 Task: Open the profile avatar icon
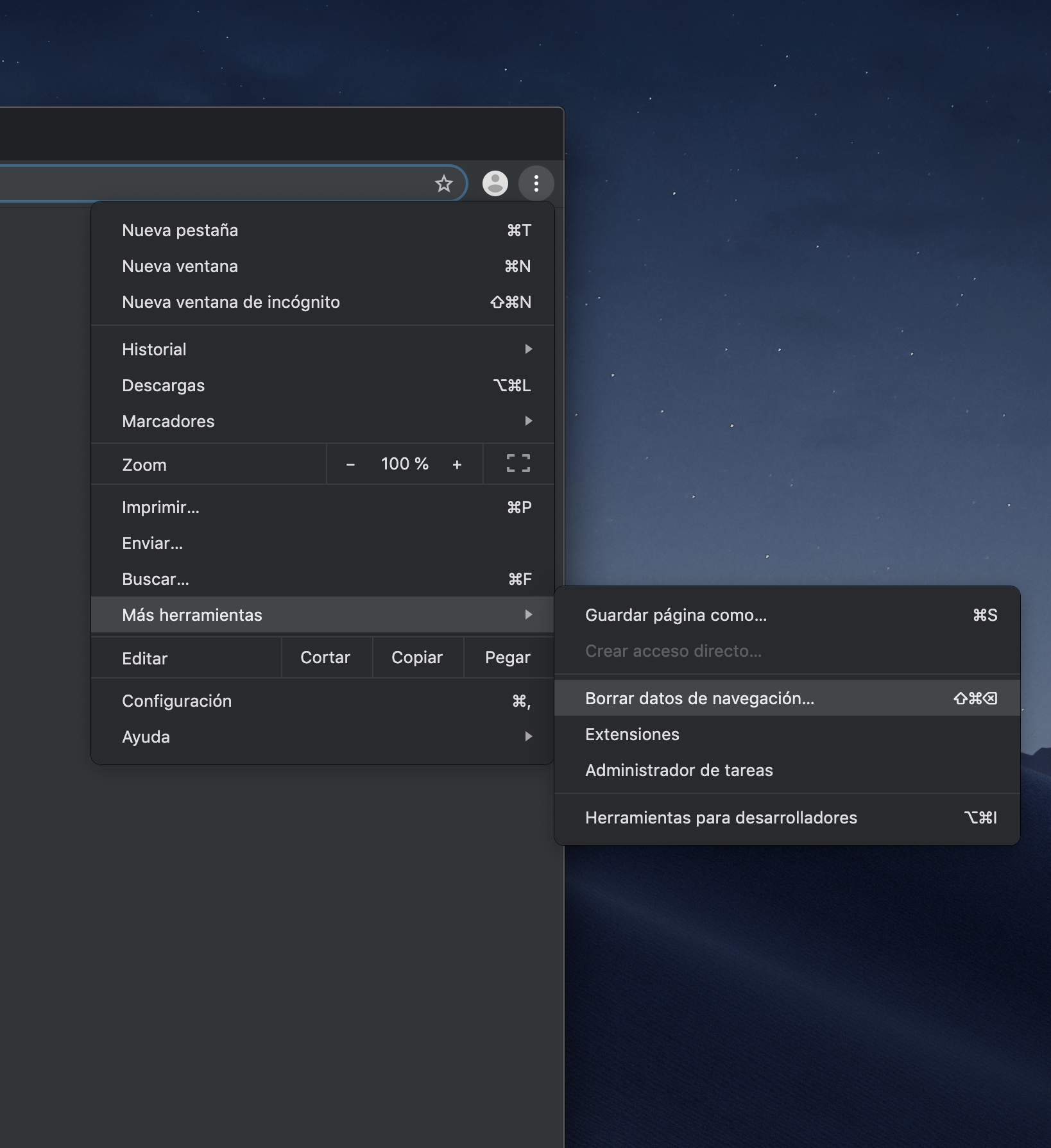click(495, 183)
